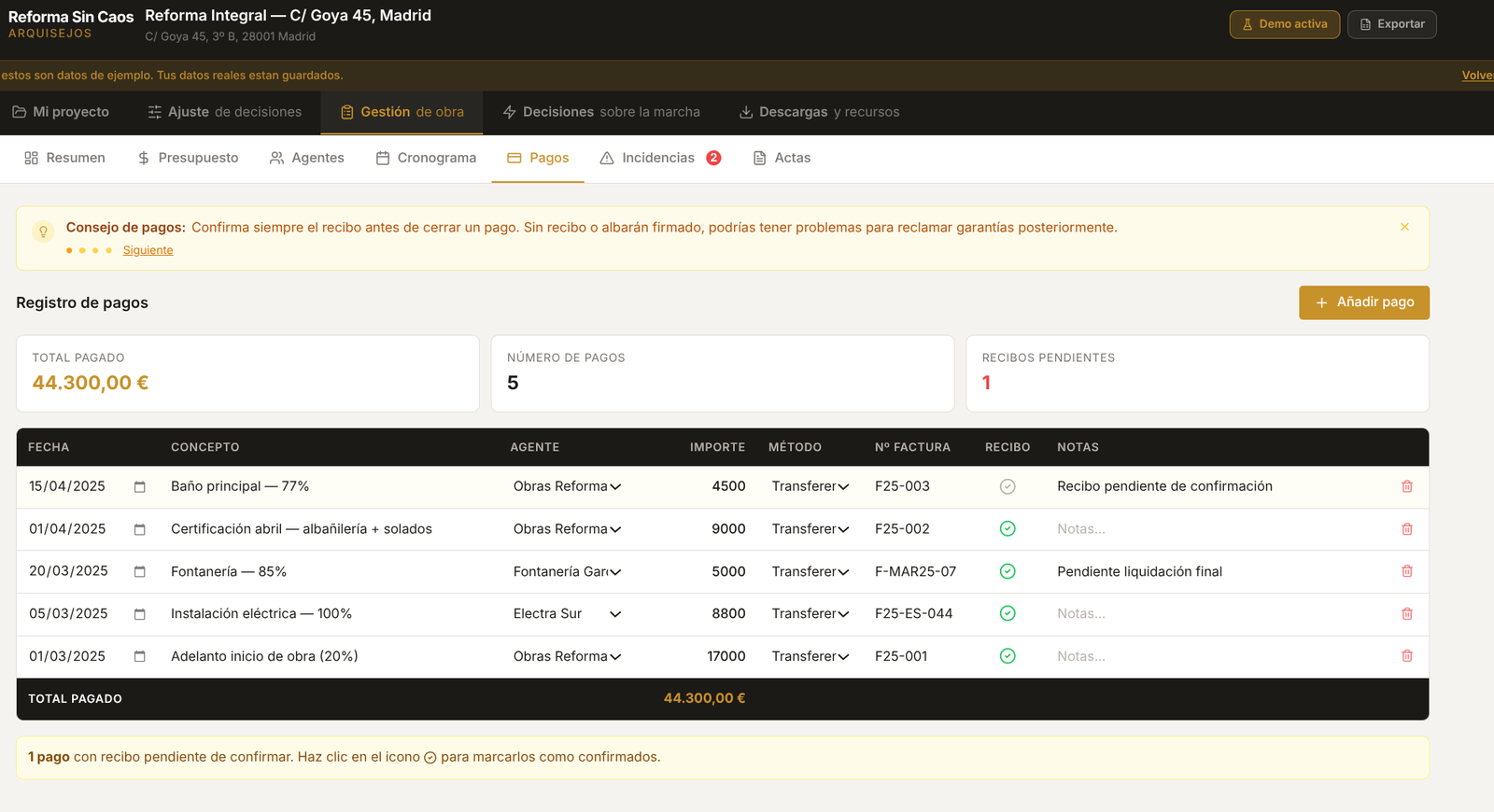1494x812 pixels.
Task: Open Fontanería García agent dropdown
Action: [568, 571]
